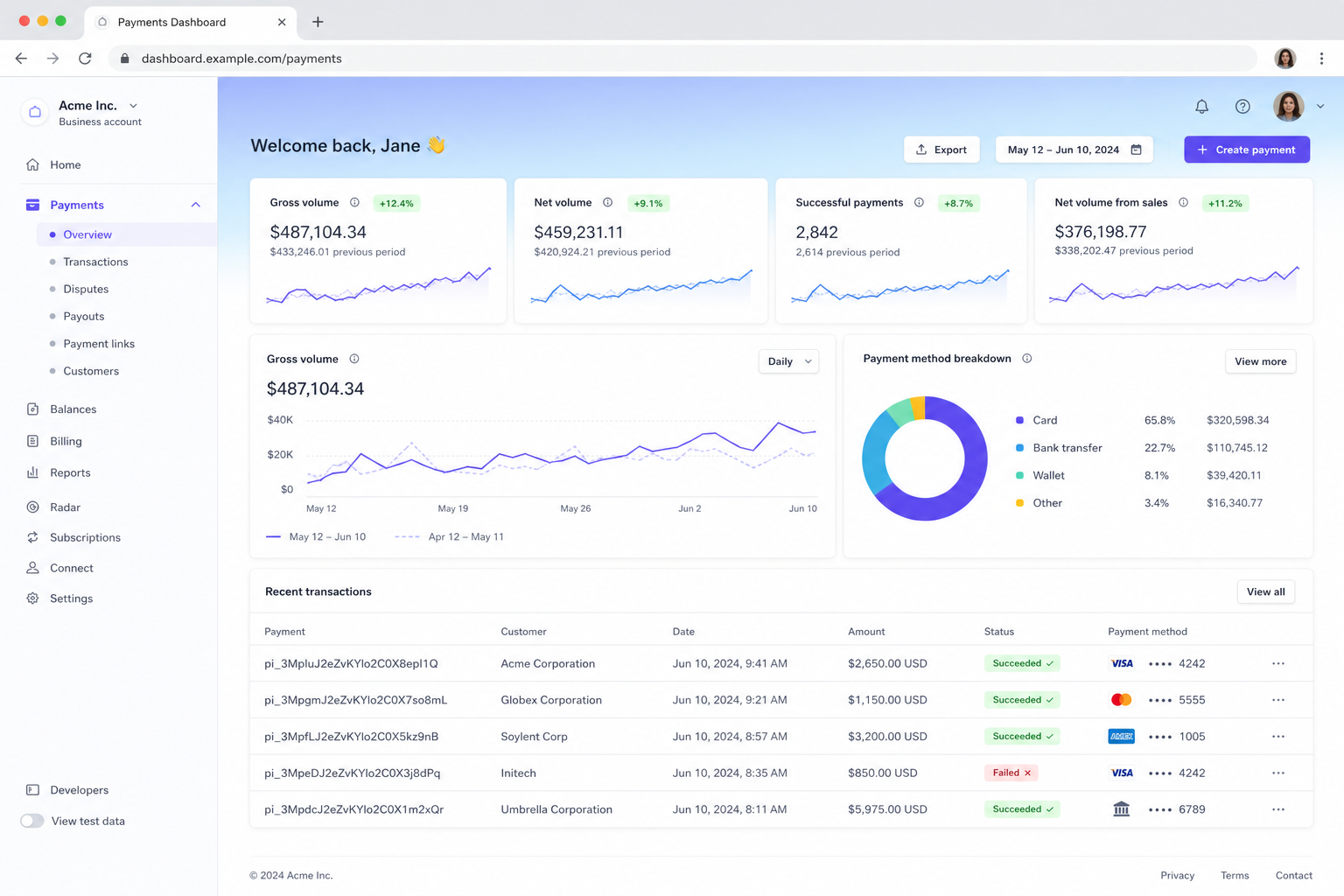The width and height of the screenshot is (1344, 896).
Task: Open the more options menu for Umbrella Corporation row
Action: click(1278, 809)
